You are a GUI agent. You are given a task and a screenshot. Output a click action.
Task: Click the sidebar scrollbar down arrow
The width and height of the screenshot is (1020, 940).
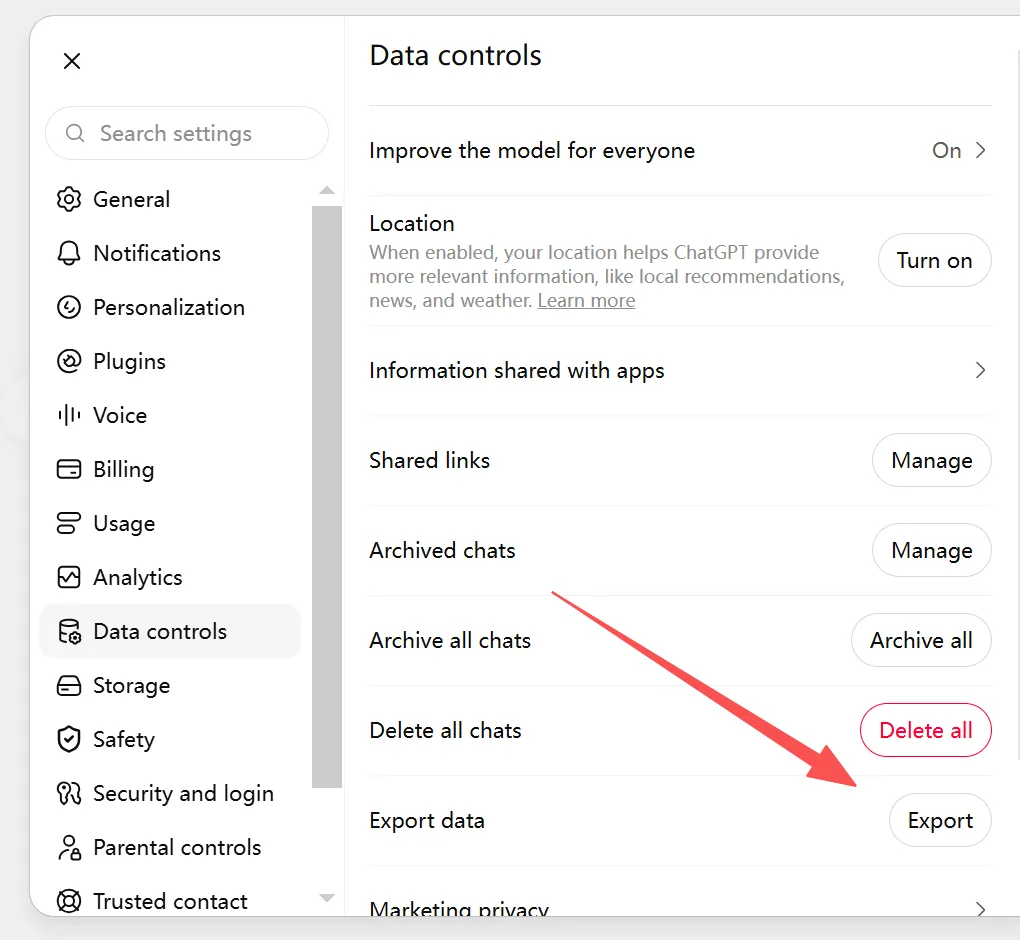coord(327,898)
